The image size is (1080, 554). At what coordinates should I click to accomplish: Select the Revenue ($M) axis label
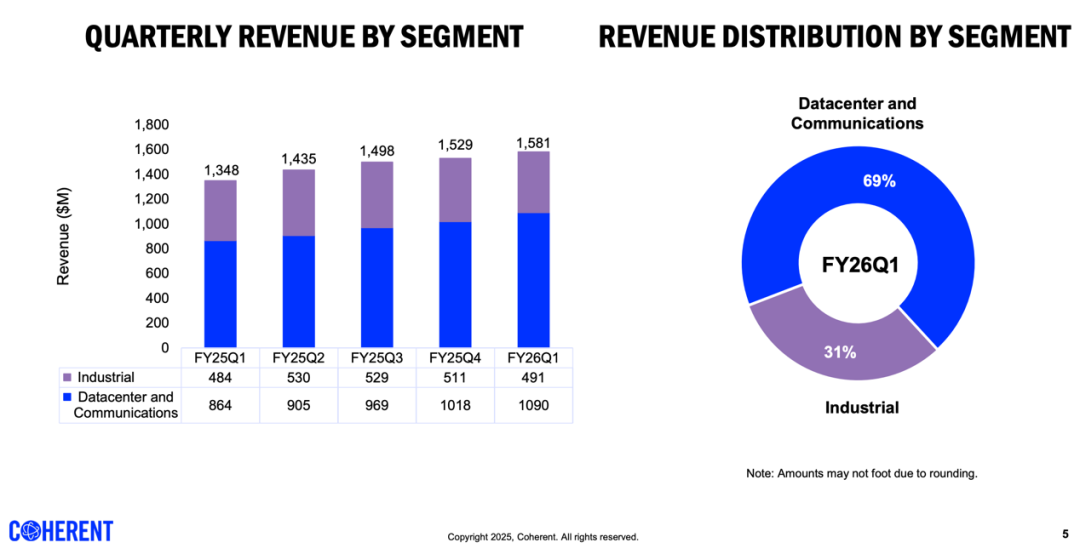(x=63, y=236)
